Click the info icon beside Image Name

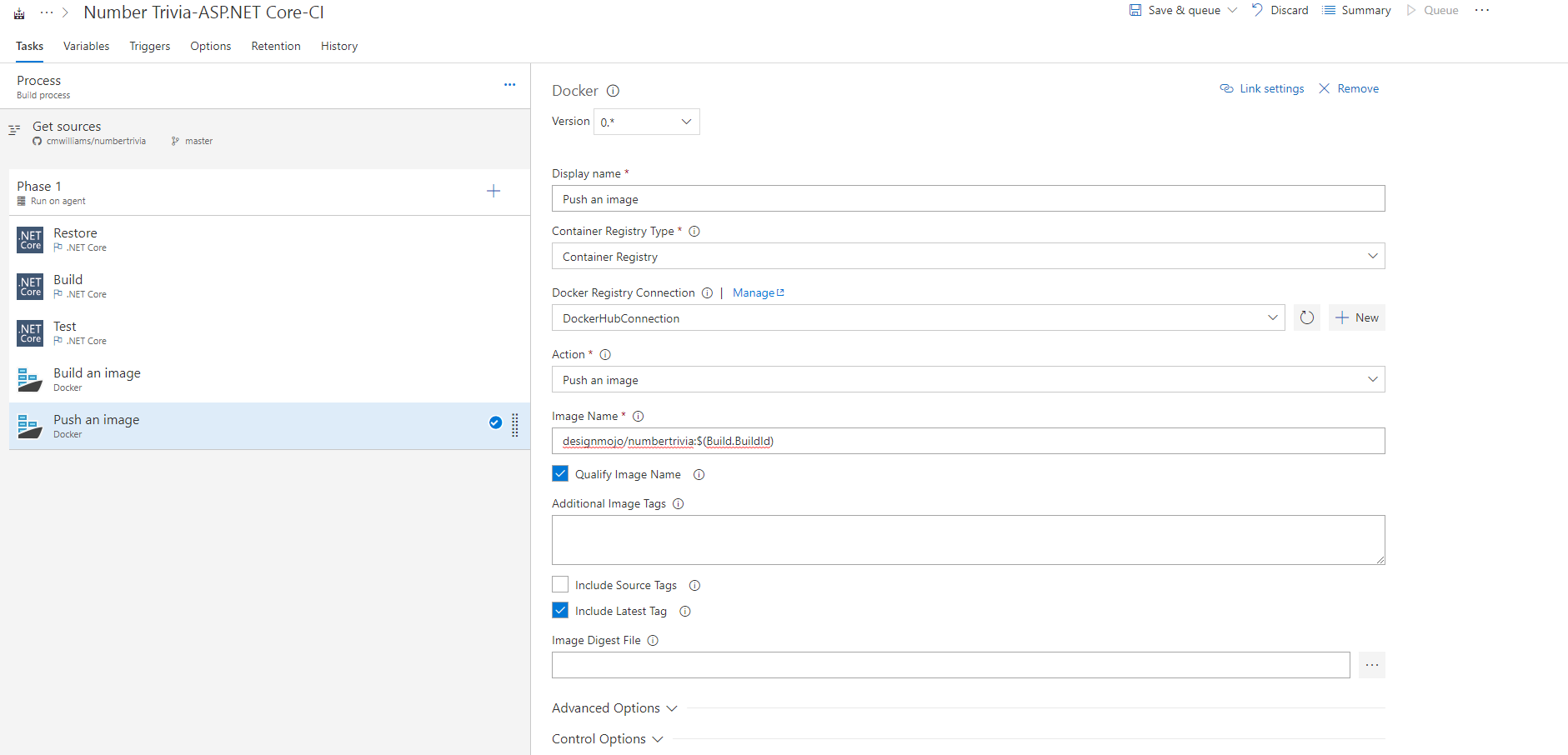(x=638, y=417)
